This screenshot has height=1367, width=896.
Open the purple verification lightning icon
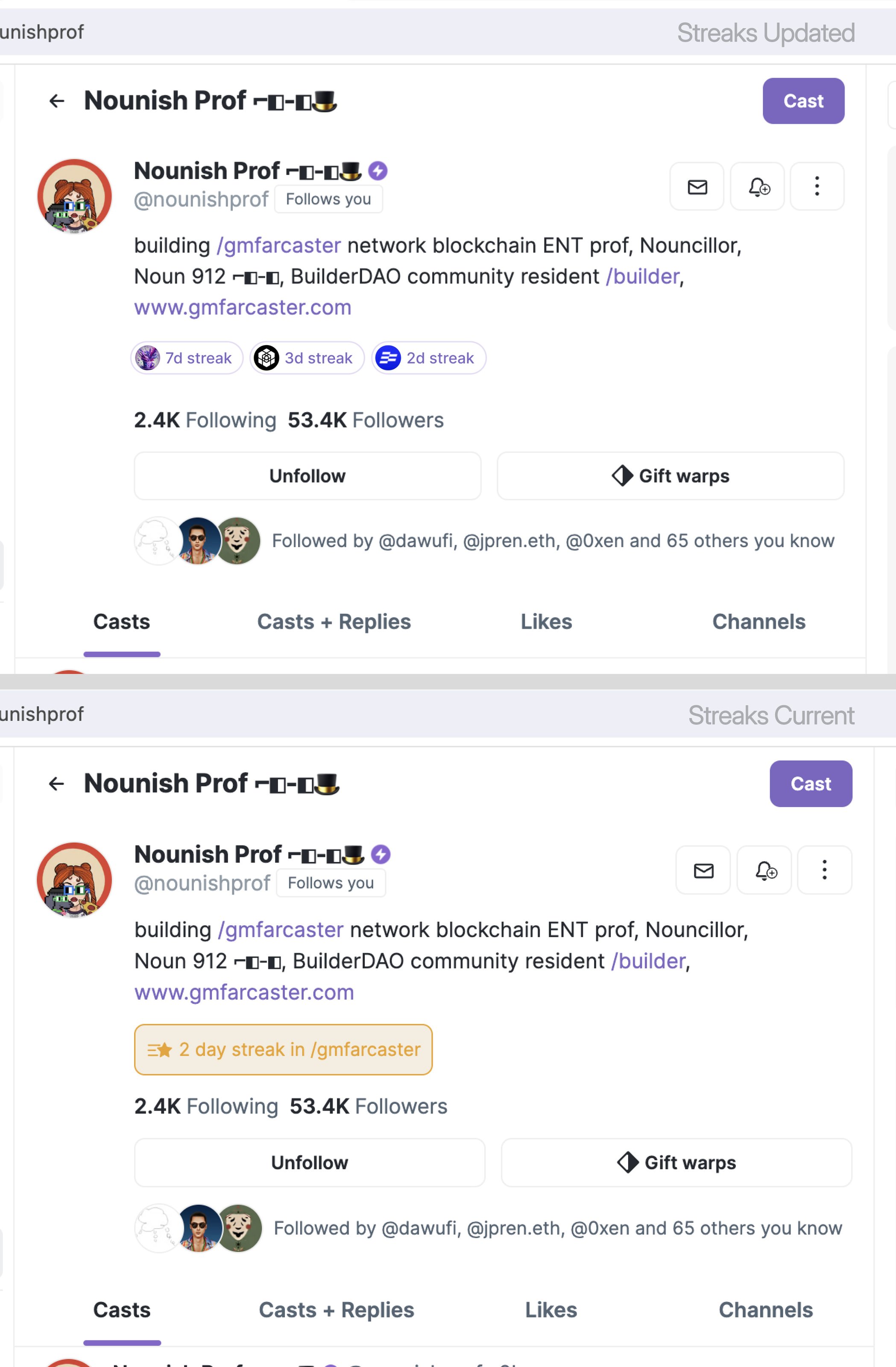tap(378, 170)
